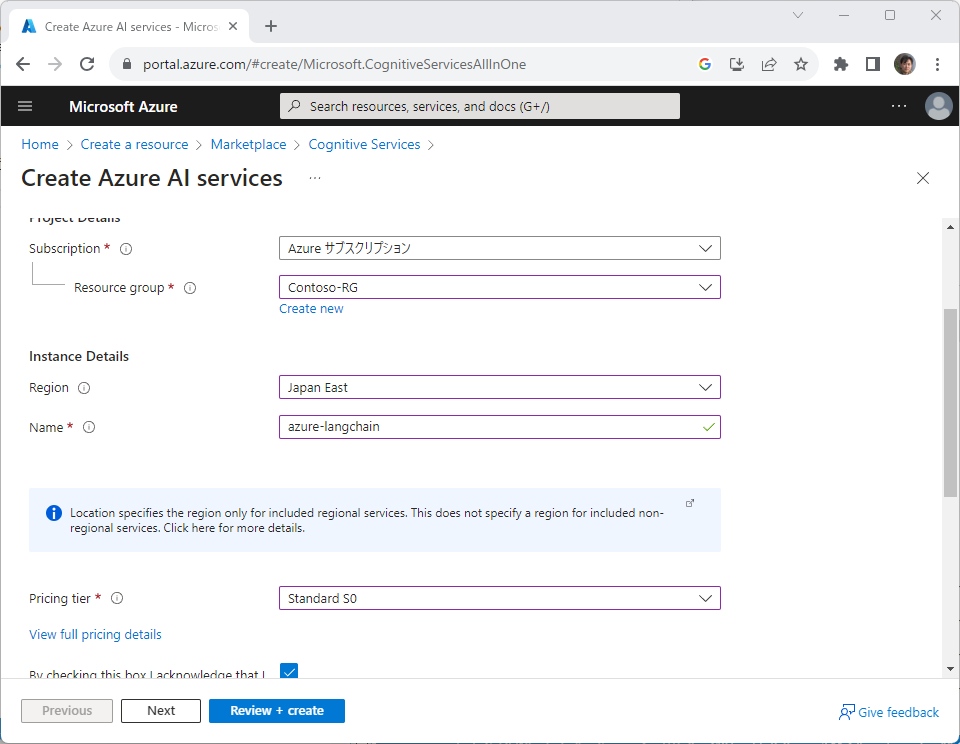This screenshot has height=744, width=960.
Task: Open the Chrome profile avatar
Action: click(x=904, y=64)
